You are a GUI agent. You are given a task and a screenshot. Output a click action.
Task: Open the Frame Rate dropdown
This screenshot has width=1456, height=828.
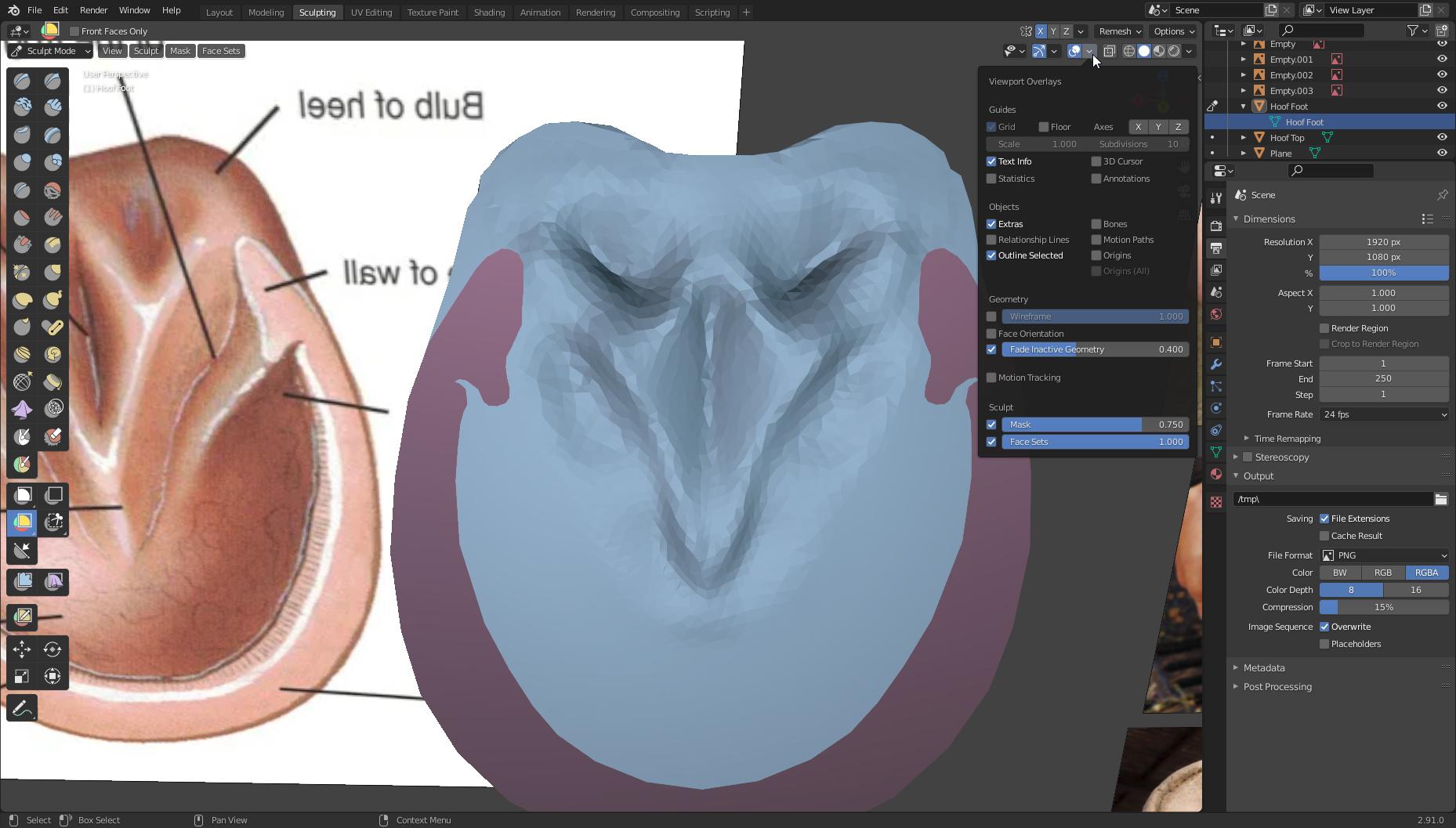tap(1385, 414)
